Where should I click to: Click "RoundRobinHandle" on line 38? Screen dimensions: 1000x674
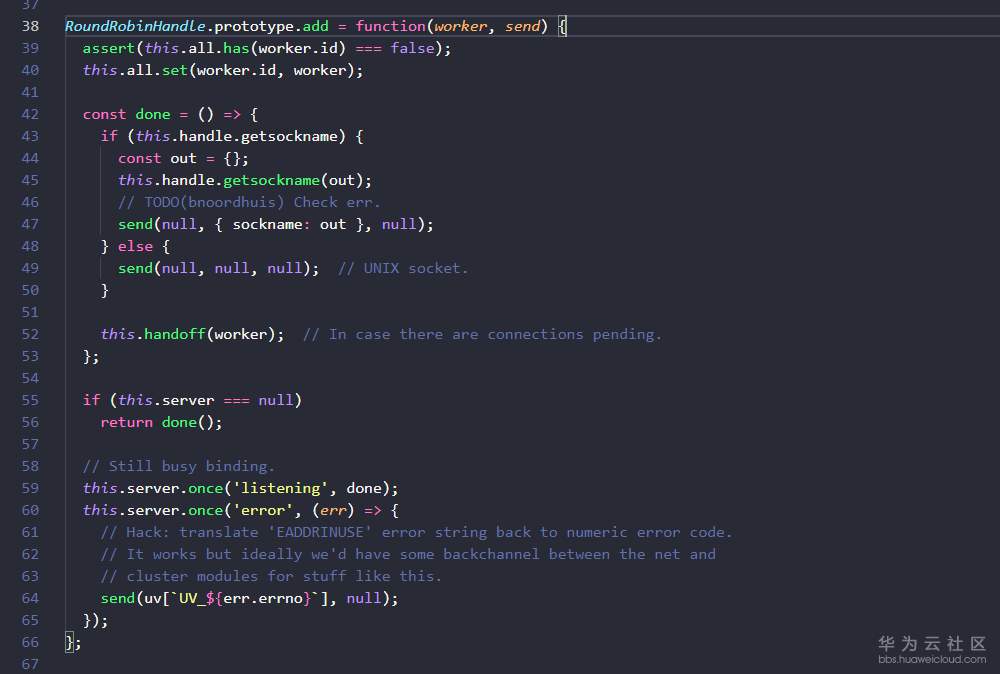[135, 26]
